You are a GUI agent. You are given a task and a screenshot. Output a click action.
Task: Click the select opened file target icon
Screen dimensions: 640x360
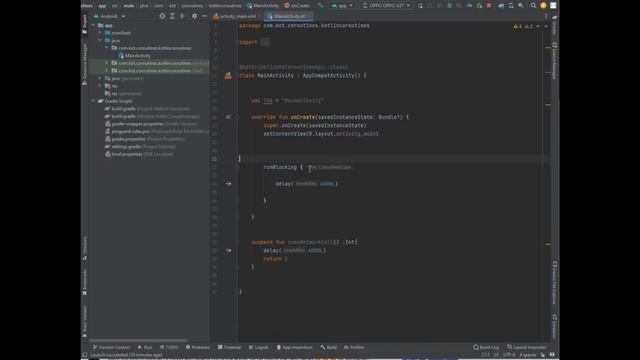162,16
